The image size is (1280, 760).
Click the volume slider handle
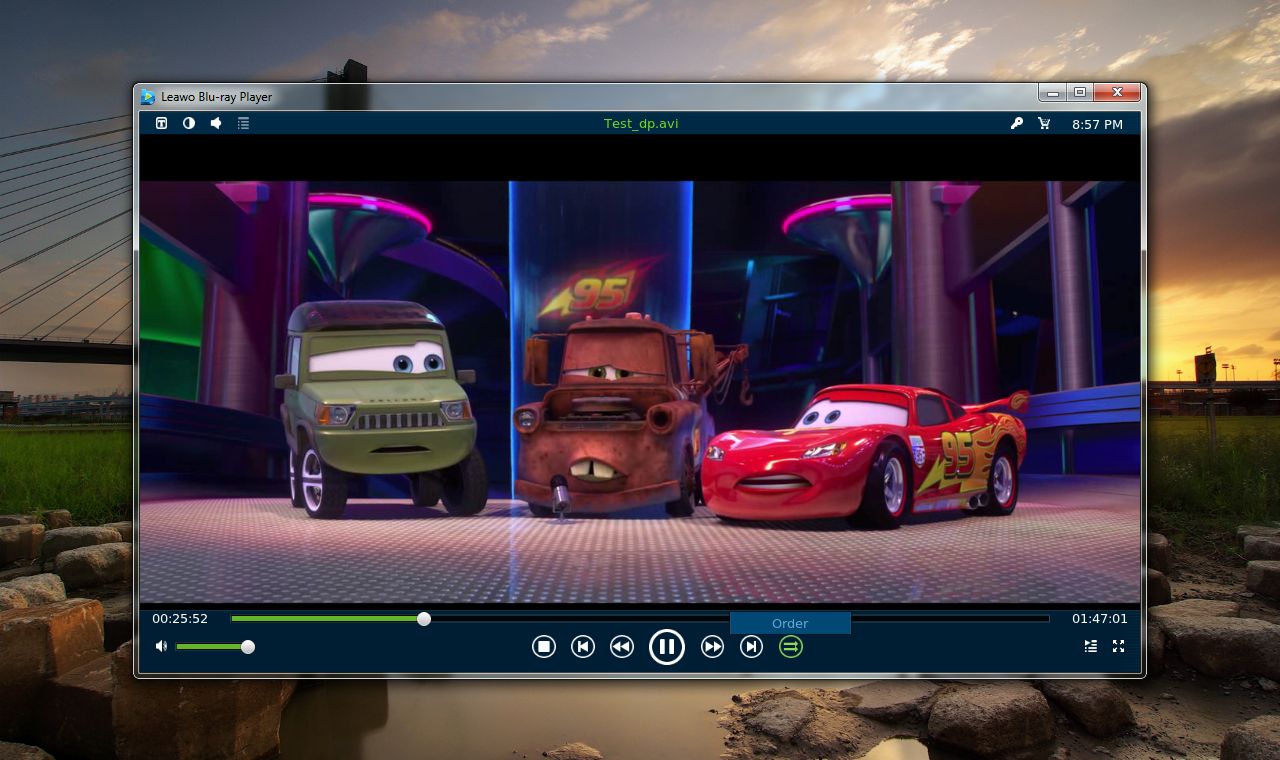click(x=248, y=647)
